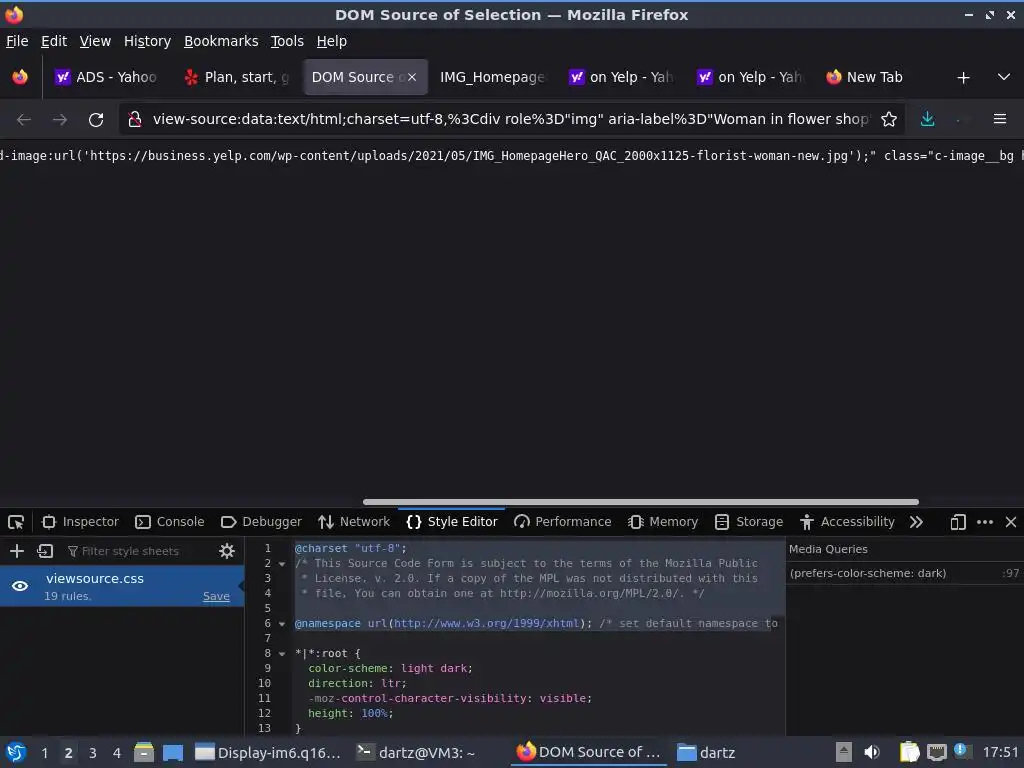Open devtools customize ellipsis menu
The width and height of the screenshot is (1024, 768).
pyautogui.click(x=985, y=522)
